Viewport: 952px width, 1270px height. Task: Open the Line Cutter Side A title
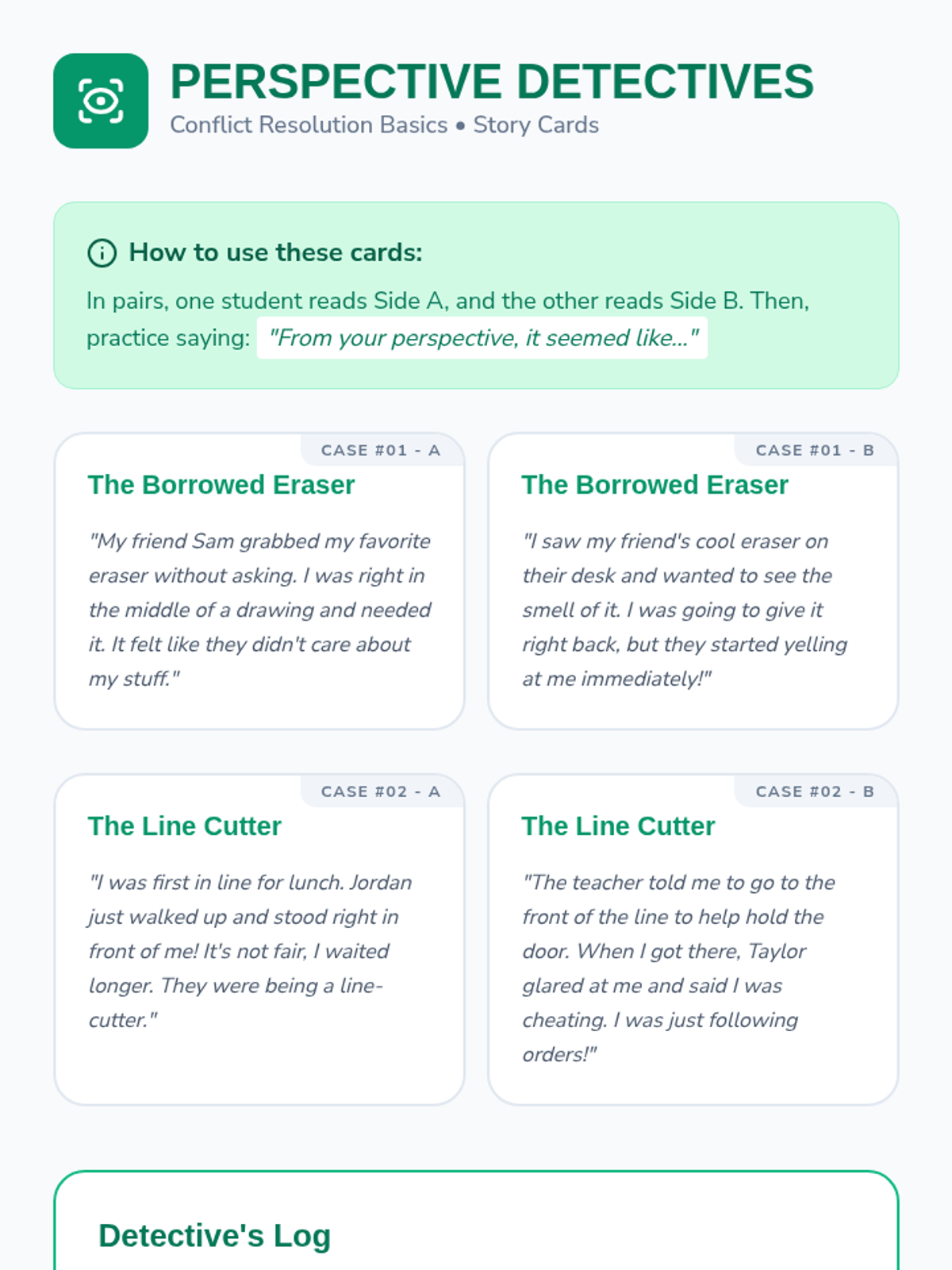[x=185, y=826]
